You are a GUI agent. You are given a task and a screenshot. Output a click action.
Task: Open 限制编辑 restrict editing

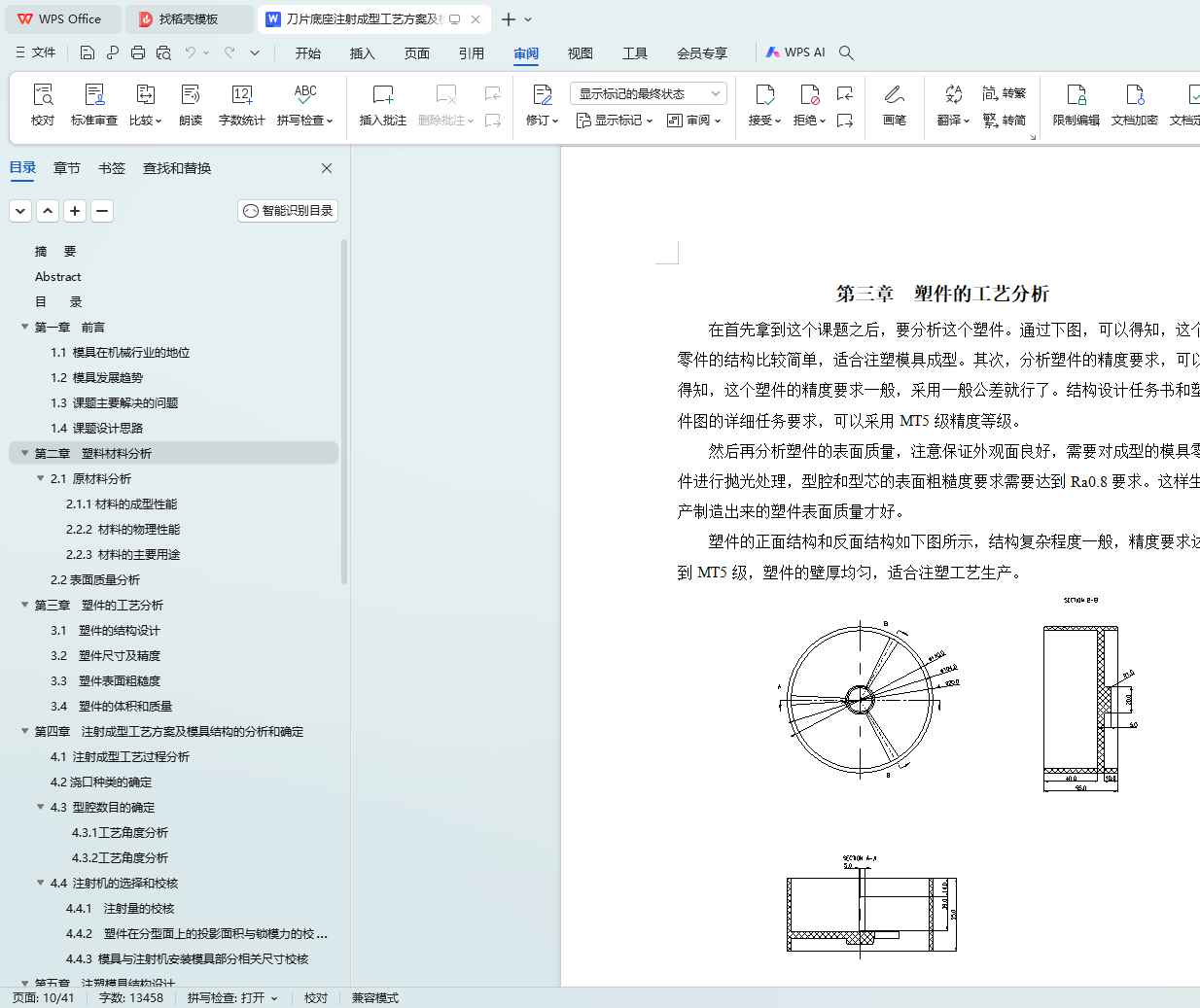[1076, 104]
